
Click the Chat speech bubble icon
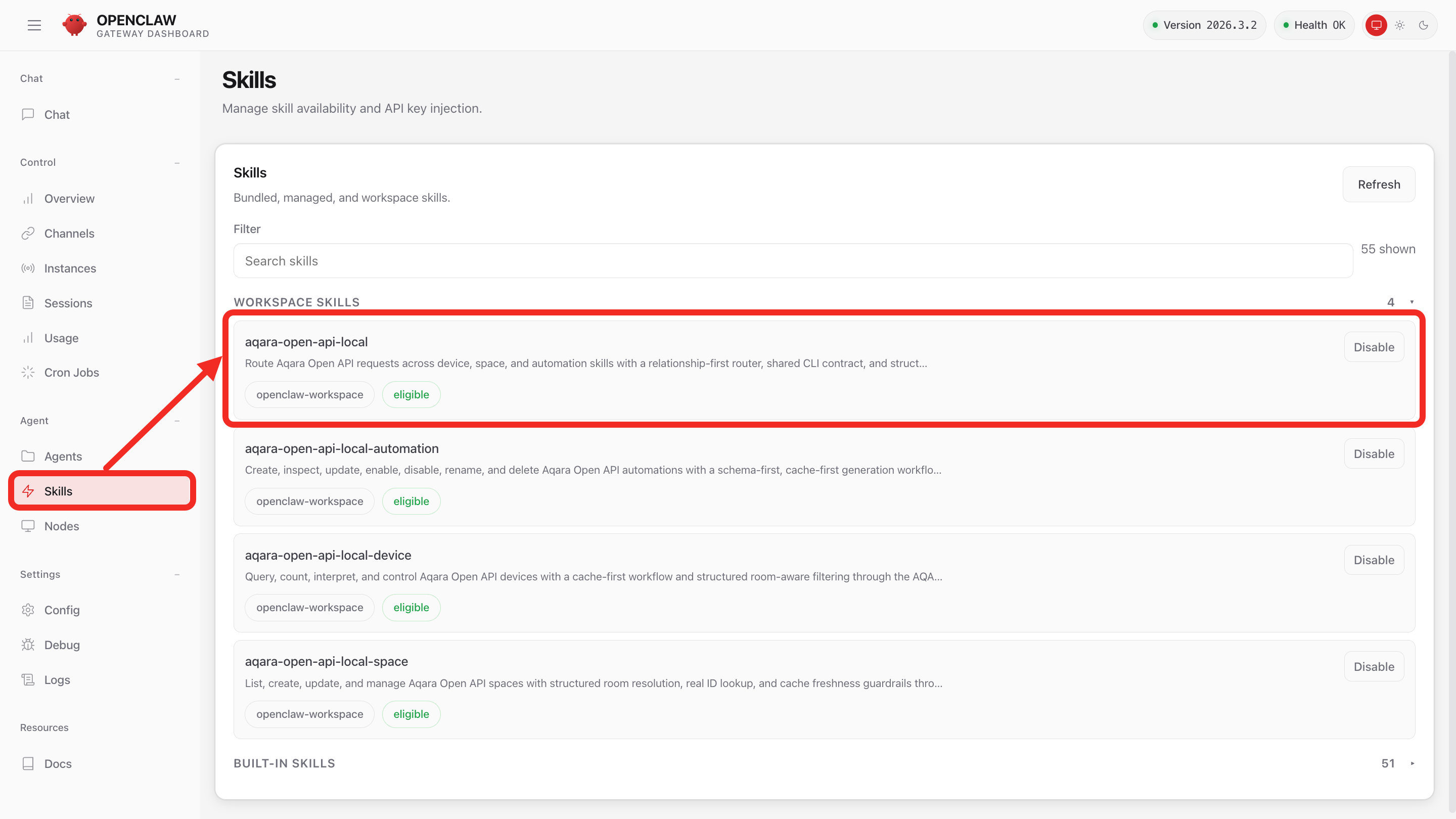pyautogui.click(x=28, y=114)
